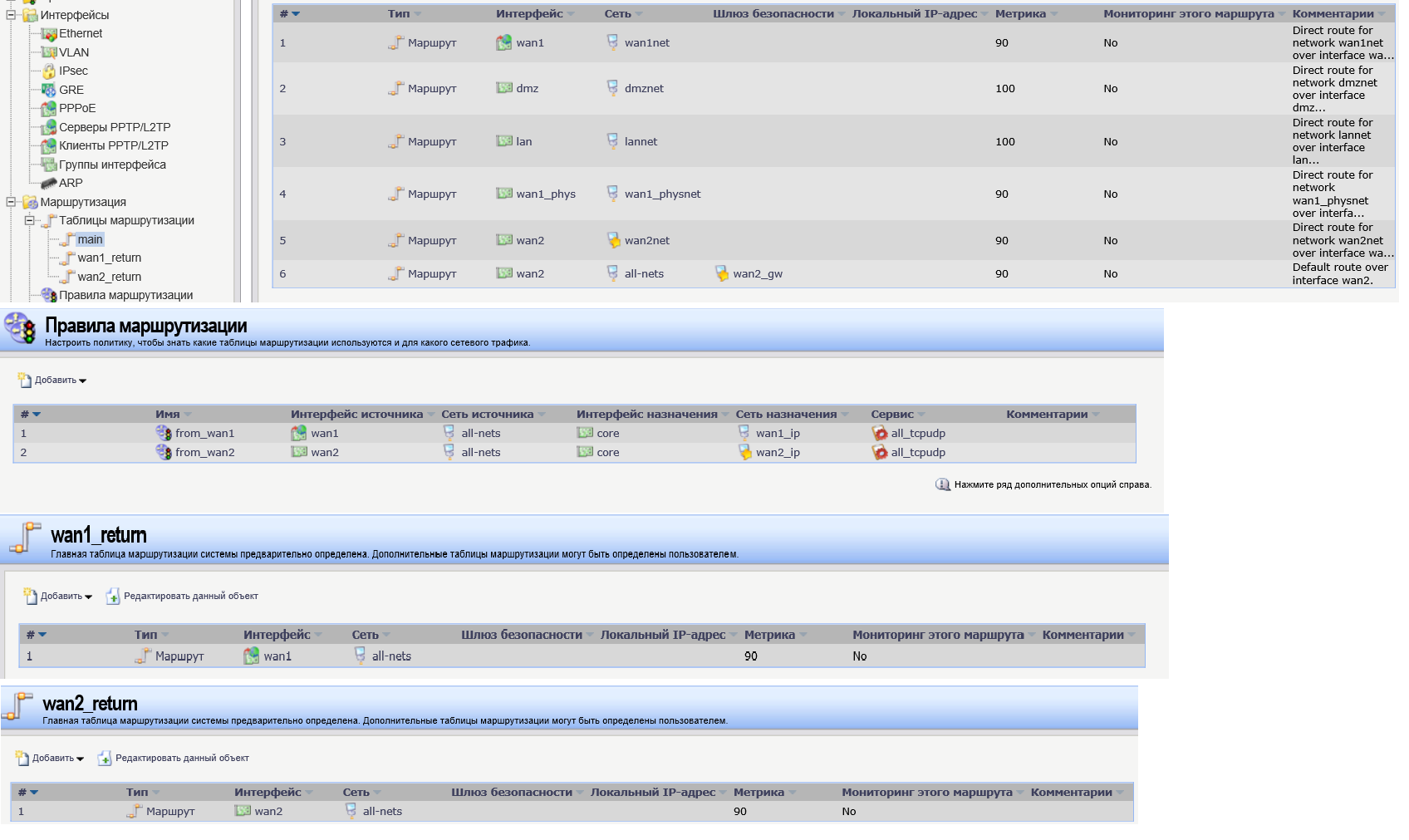Click the all-nets icon in wan2_return table
This screenshot has height=840, width=1409.
[x=351, y=811]
